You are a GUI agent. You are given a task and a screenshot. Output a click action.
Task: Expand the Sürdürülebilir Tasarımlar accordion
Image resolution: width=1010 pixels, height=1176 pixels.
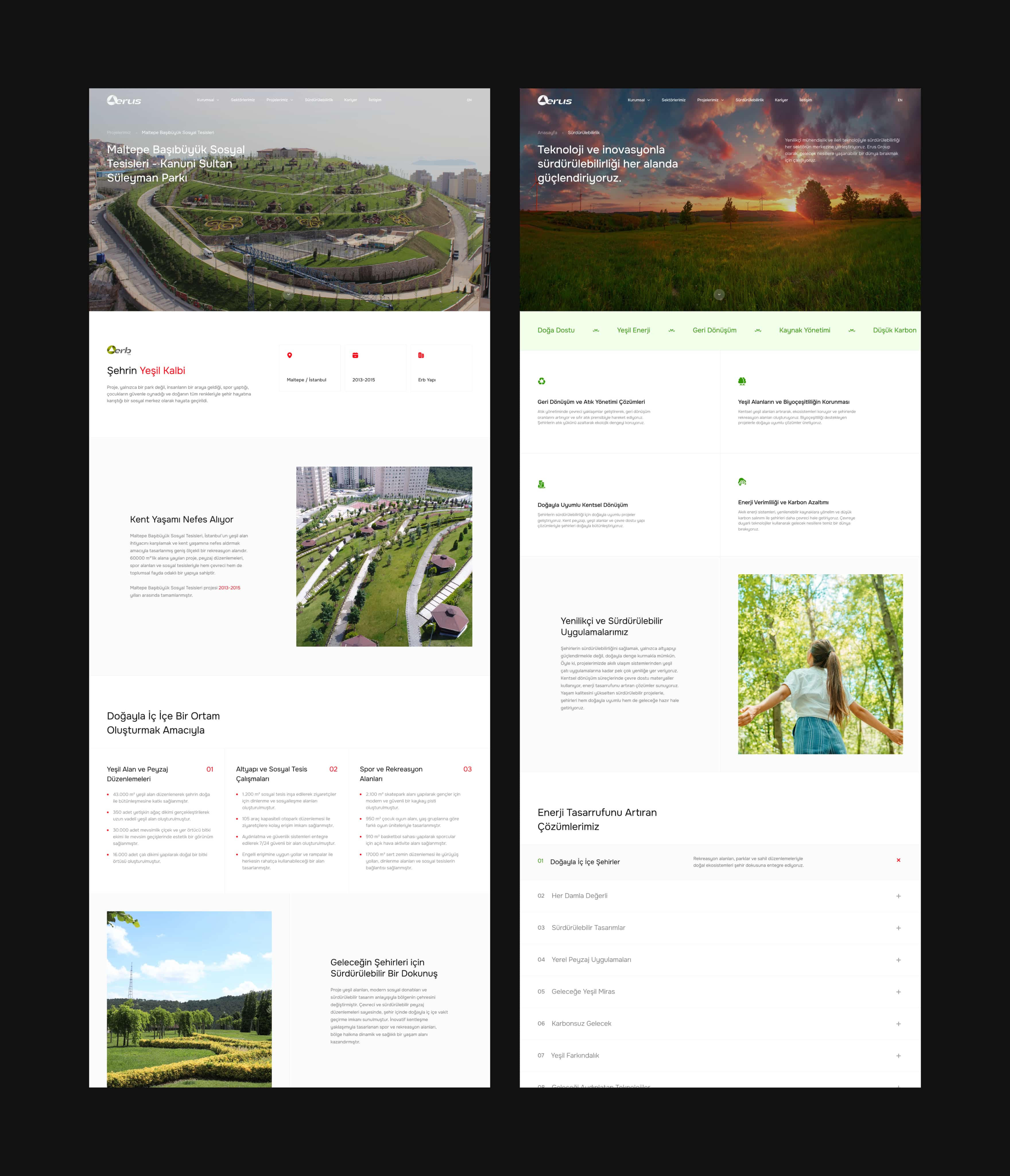point(898,928)
